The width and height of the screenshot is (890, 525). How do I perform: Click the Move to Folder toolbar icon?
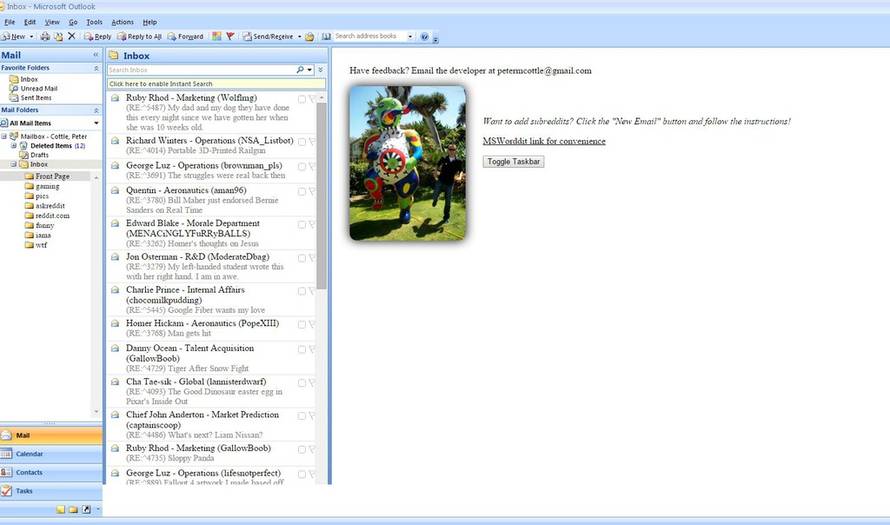point(58,36)
